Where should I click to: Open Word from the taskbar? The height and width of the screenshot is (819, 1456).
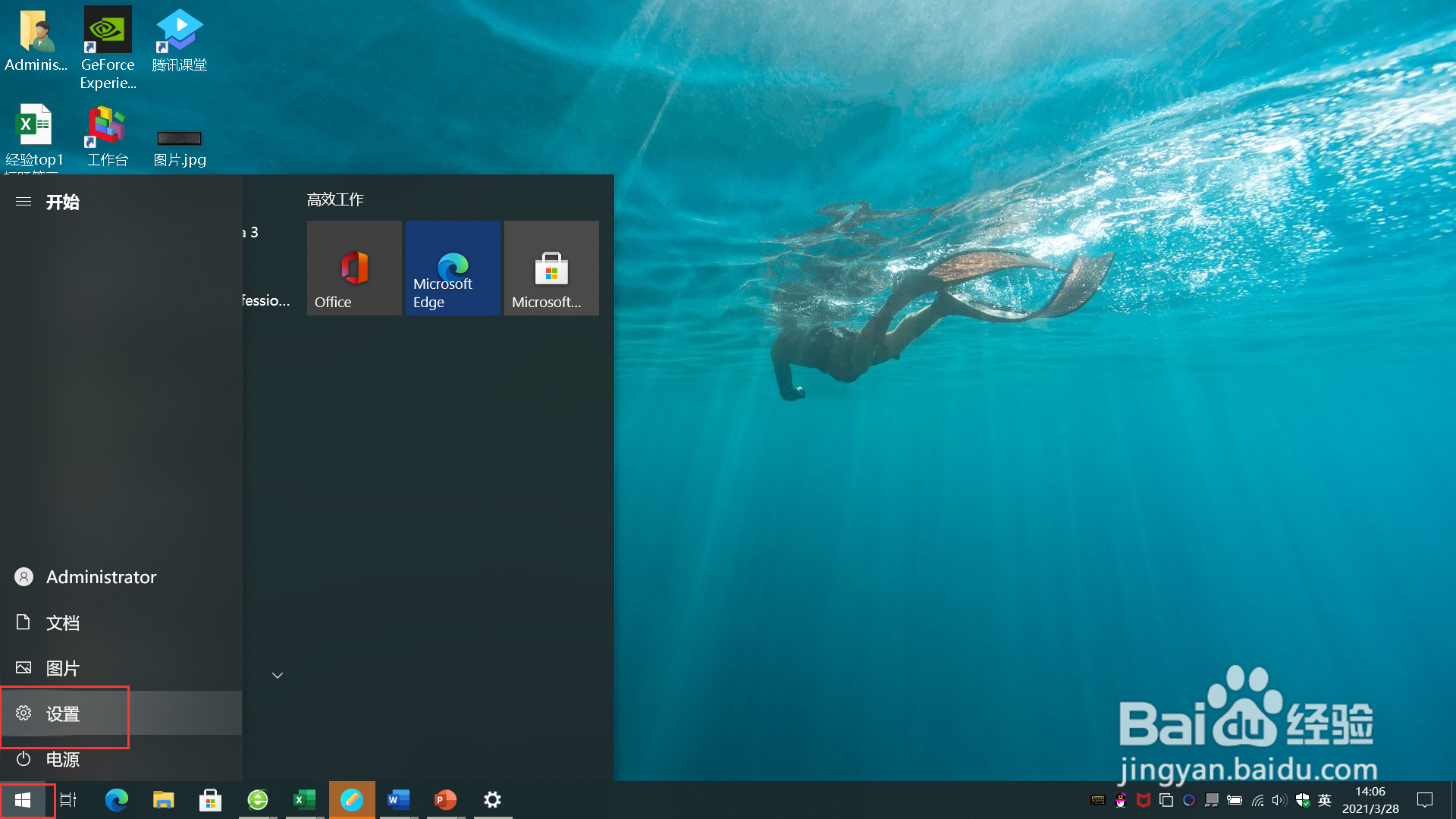398,800
